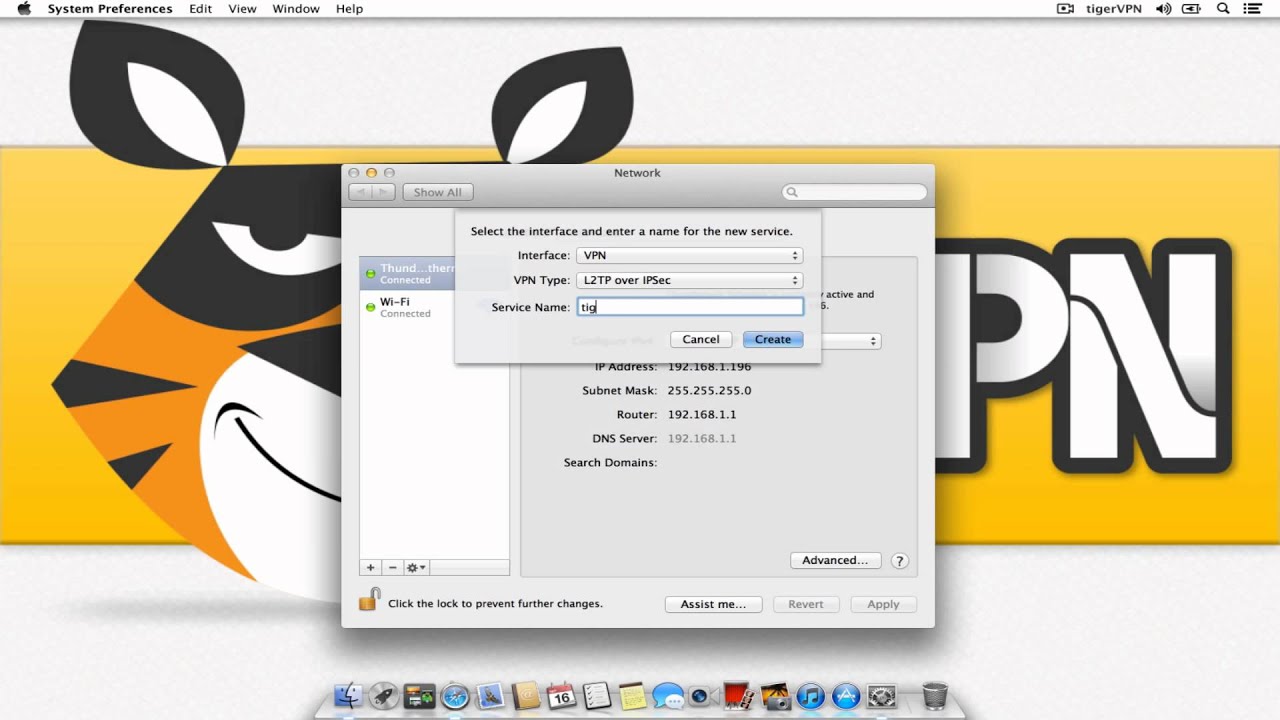This screenshot has height=720, width=1280.
Task: Go forward with the right arrow button
Action: tap(384, 192)
